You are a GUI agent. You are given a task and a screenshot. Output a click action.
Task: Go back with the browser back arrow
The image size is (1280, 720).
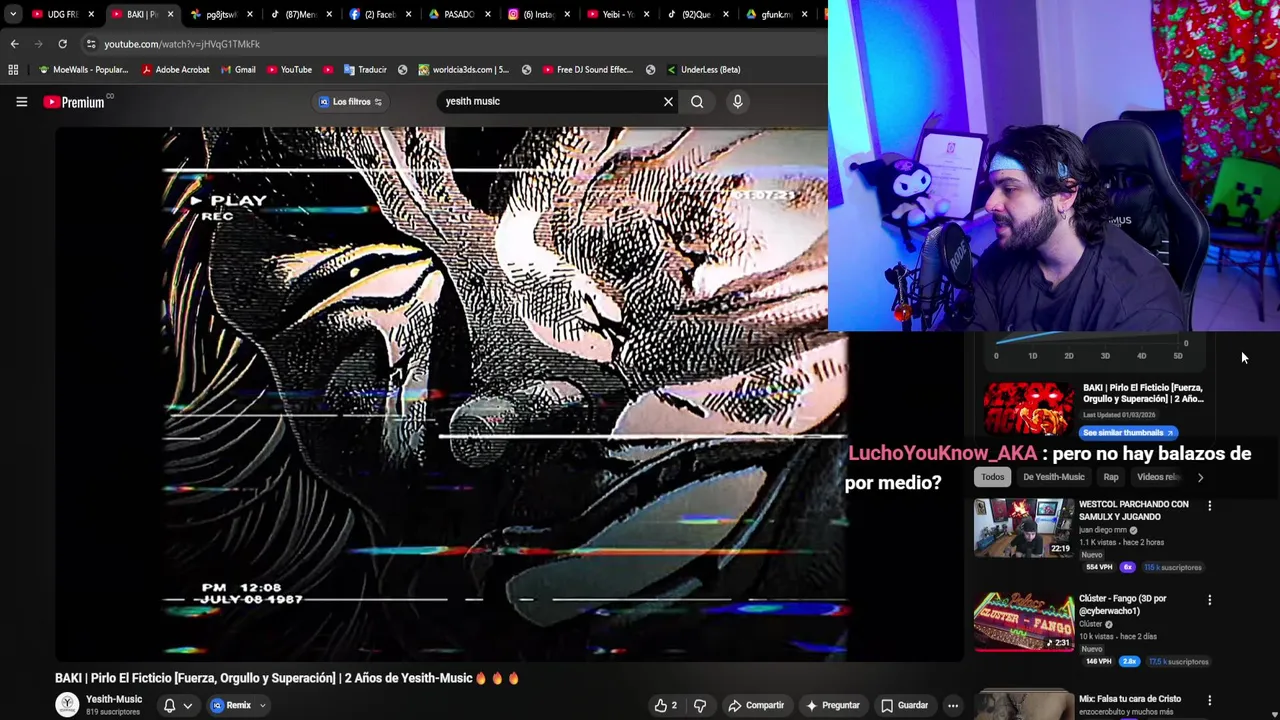point(14,44)
